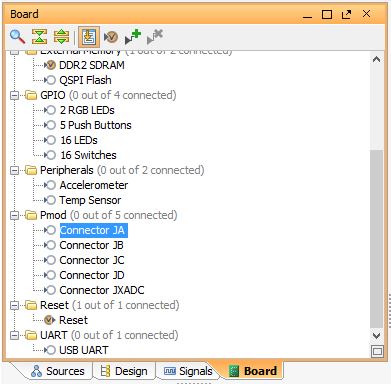Collapse the GPIO group
This screenshot has height=384, width=391.
14,95
